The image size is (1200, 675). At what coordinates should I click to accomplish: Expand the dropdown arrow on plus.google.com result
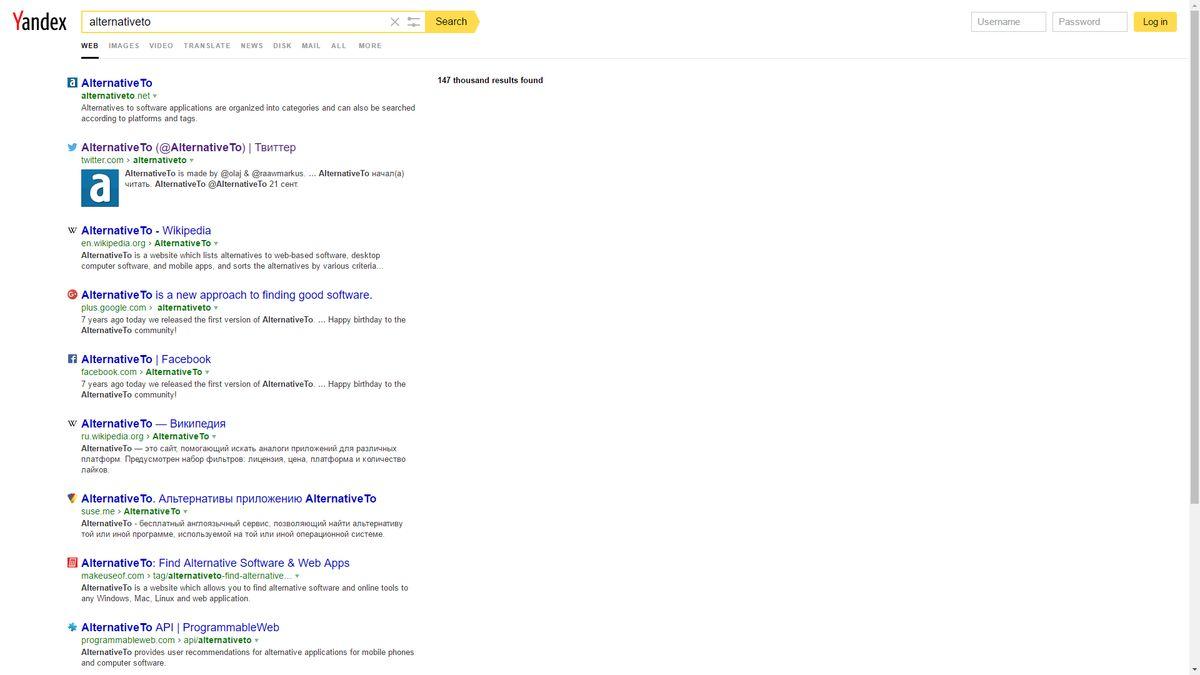[216, 308]
